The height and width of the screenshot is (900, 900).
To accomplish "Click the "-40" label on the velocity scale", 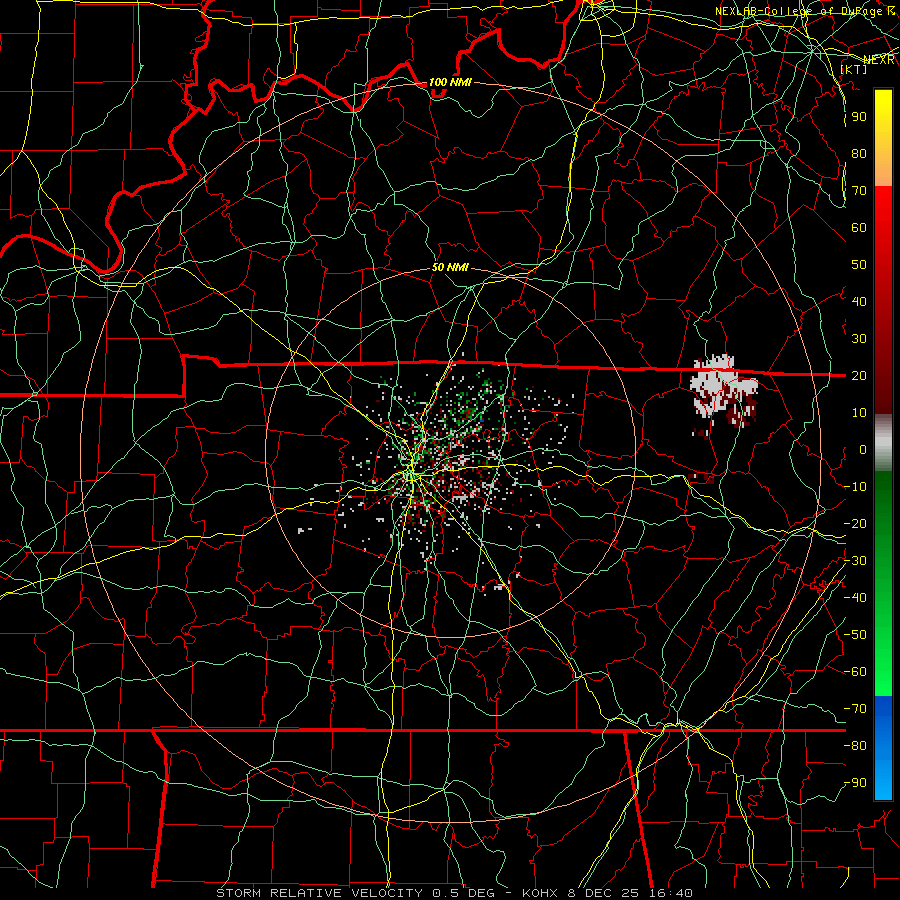I will point(856,598).
